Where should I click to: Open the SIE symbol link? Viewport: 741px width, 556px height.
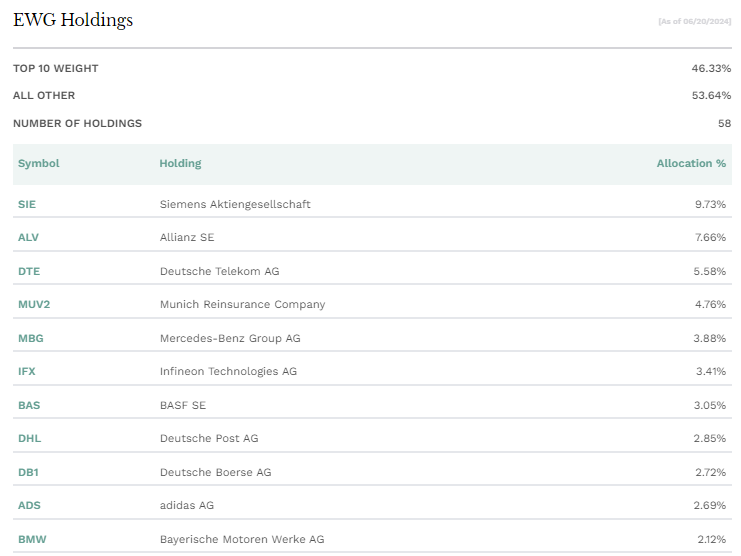click(x=27, y=204)
